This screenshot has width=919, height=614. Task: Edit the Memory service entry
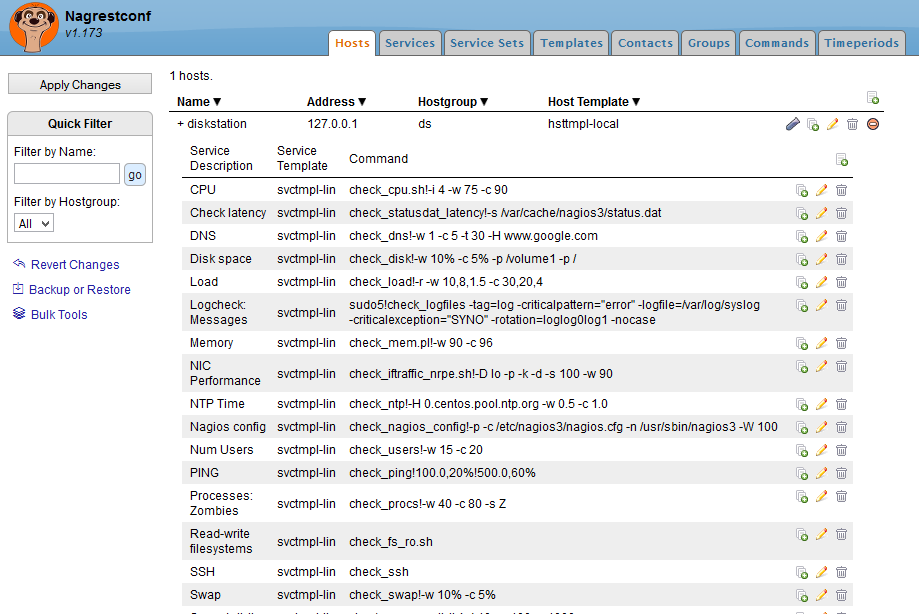pyautogui.click(x=821, y=342)
